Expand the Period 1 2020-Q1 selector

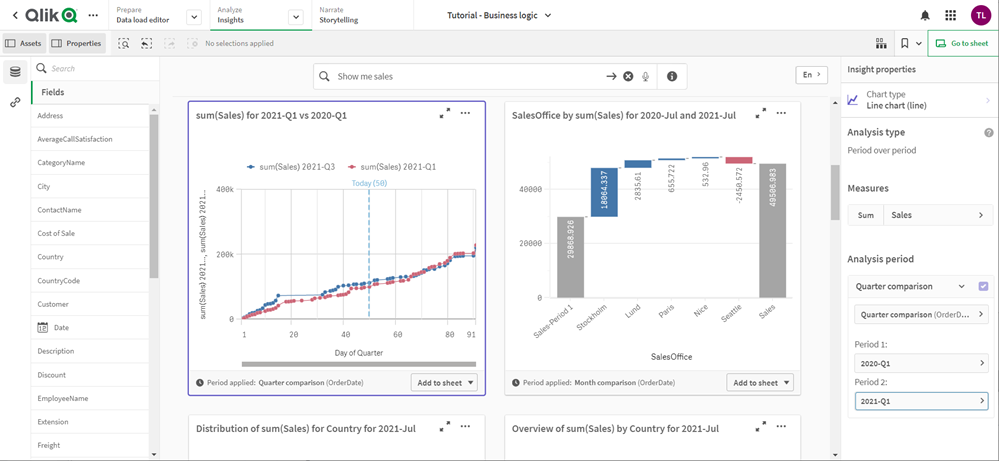[921, 363]
